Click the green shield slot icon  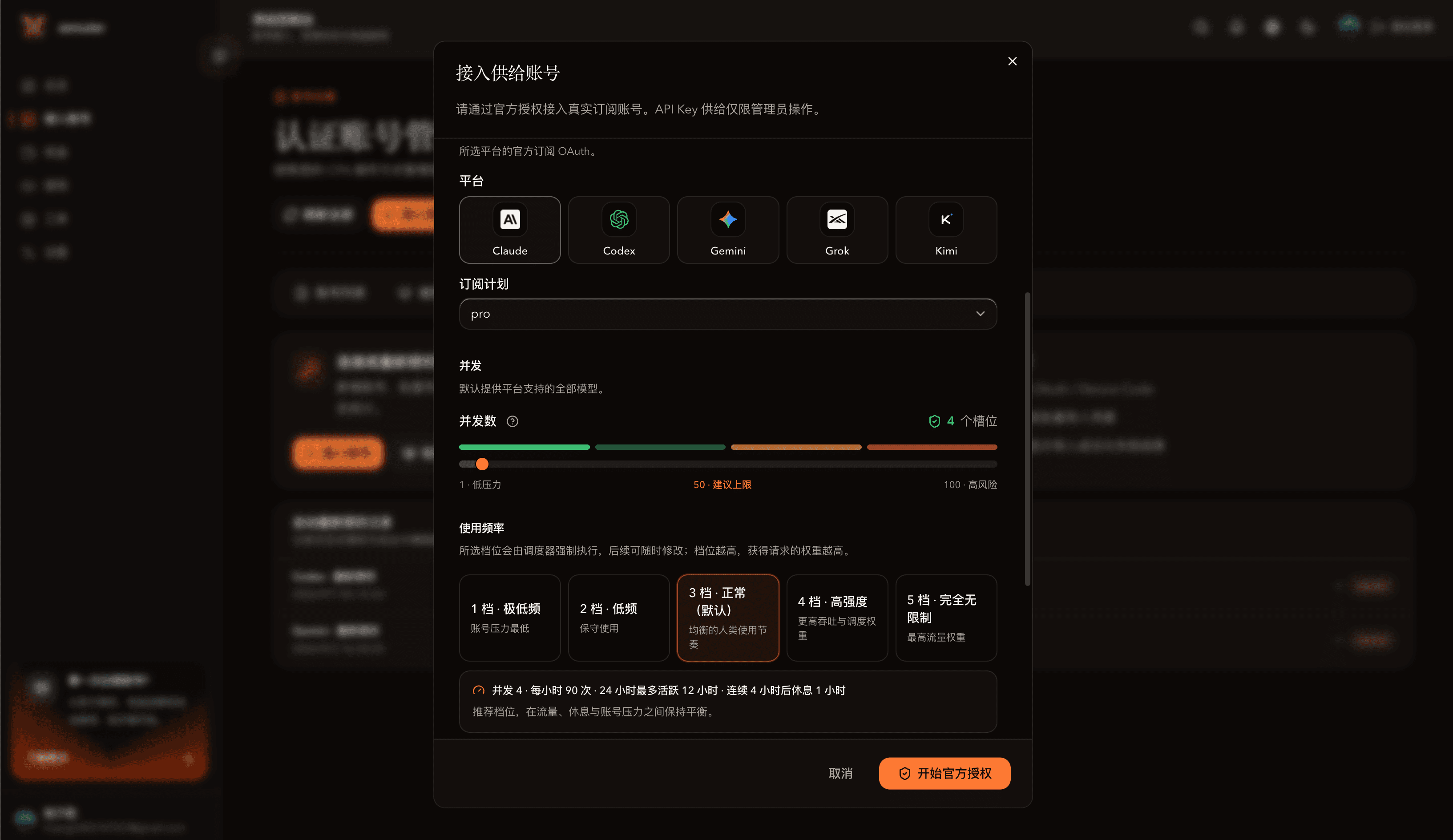[x=934, y=421]
